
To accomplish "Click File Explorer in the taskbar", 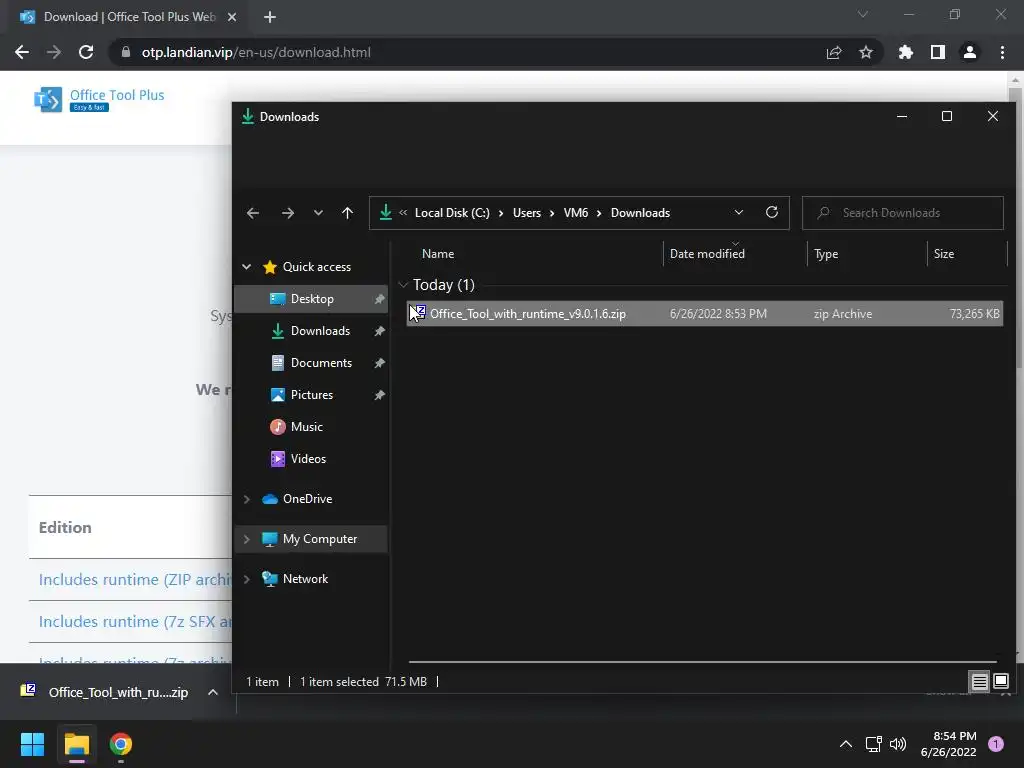I will [76, 744].
